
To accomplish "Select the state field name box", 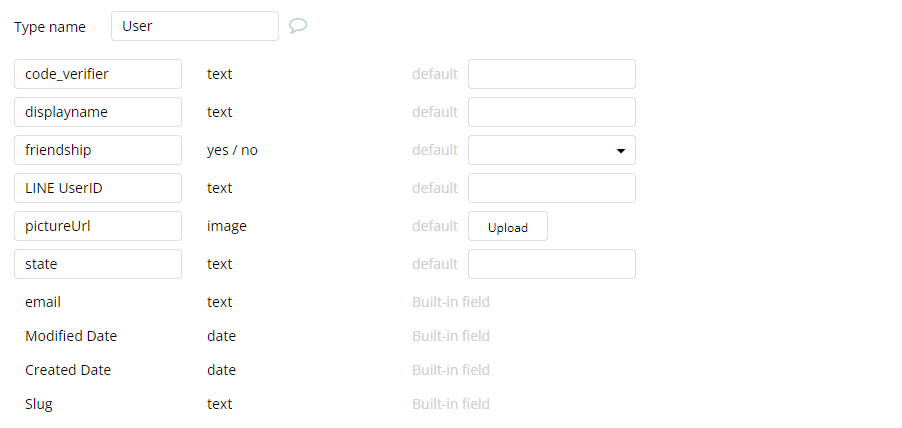I will 98,264.
